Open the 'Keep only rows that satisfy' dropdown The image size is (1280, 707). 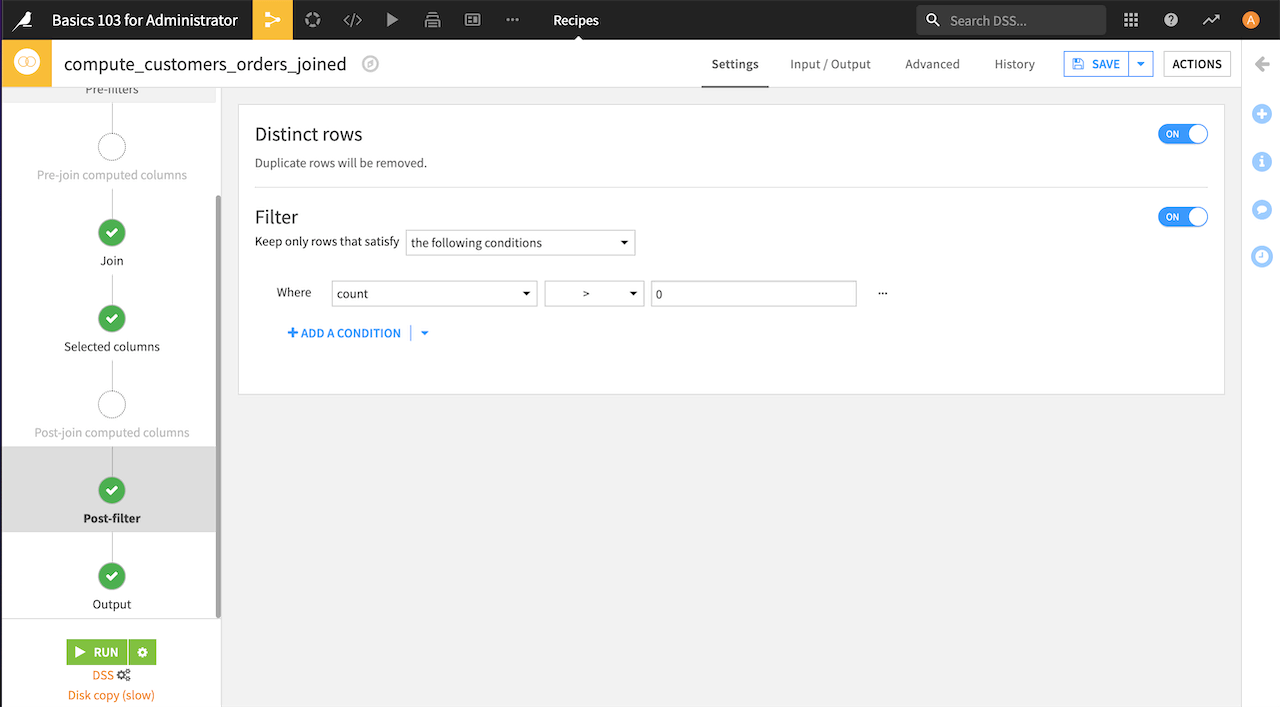(520, 242)
